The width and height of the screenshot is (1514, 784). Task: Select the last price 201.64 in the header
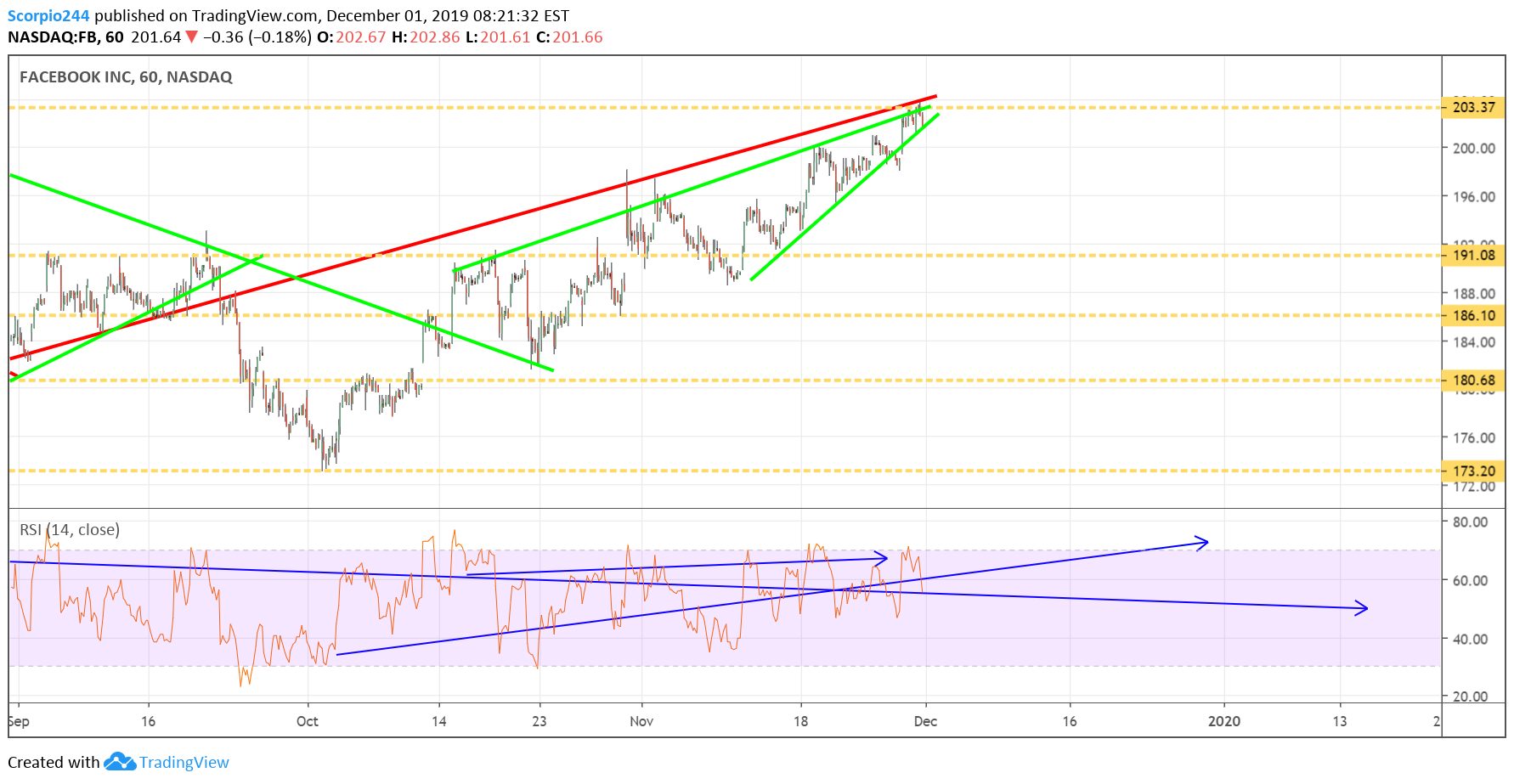pyautogui.click(x=156, y=37)
